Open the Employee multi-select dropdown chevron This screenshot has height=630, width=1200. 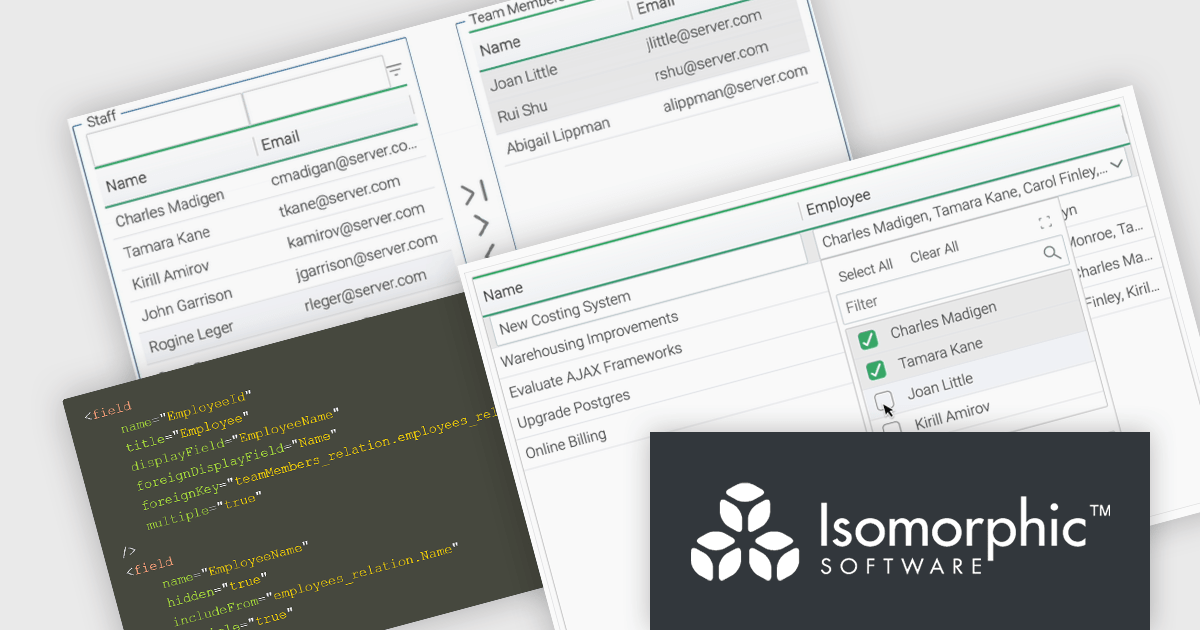coord(1117,162)
